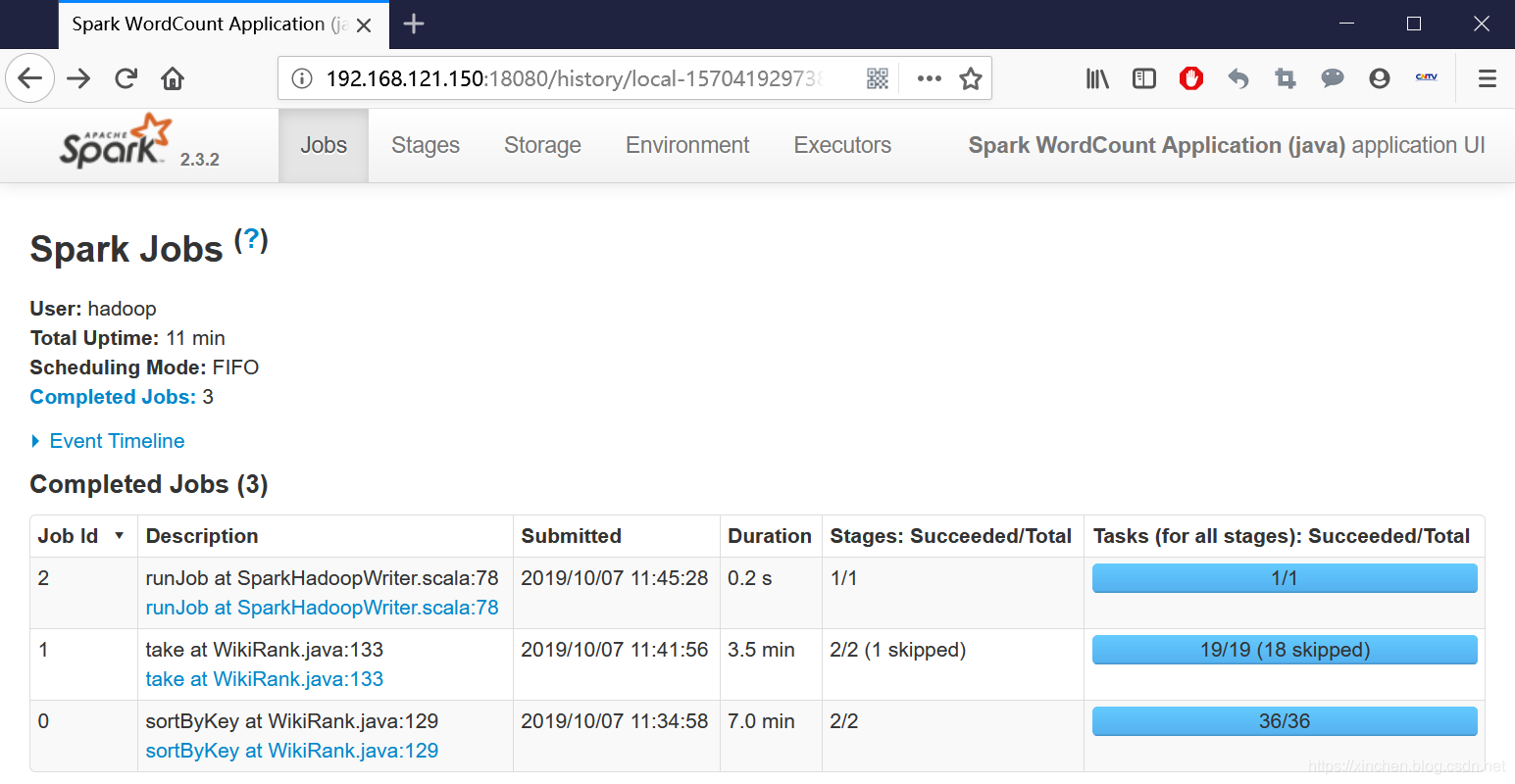Viewport: 1515px width, 784px height.
Task: Open page actions three-dot menu
Action: click(929, 78)
